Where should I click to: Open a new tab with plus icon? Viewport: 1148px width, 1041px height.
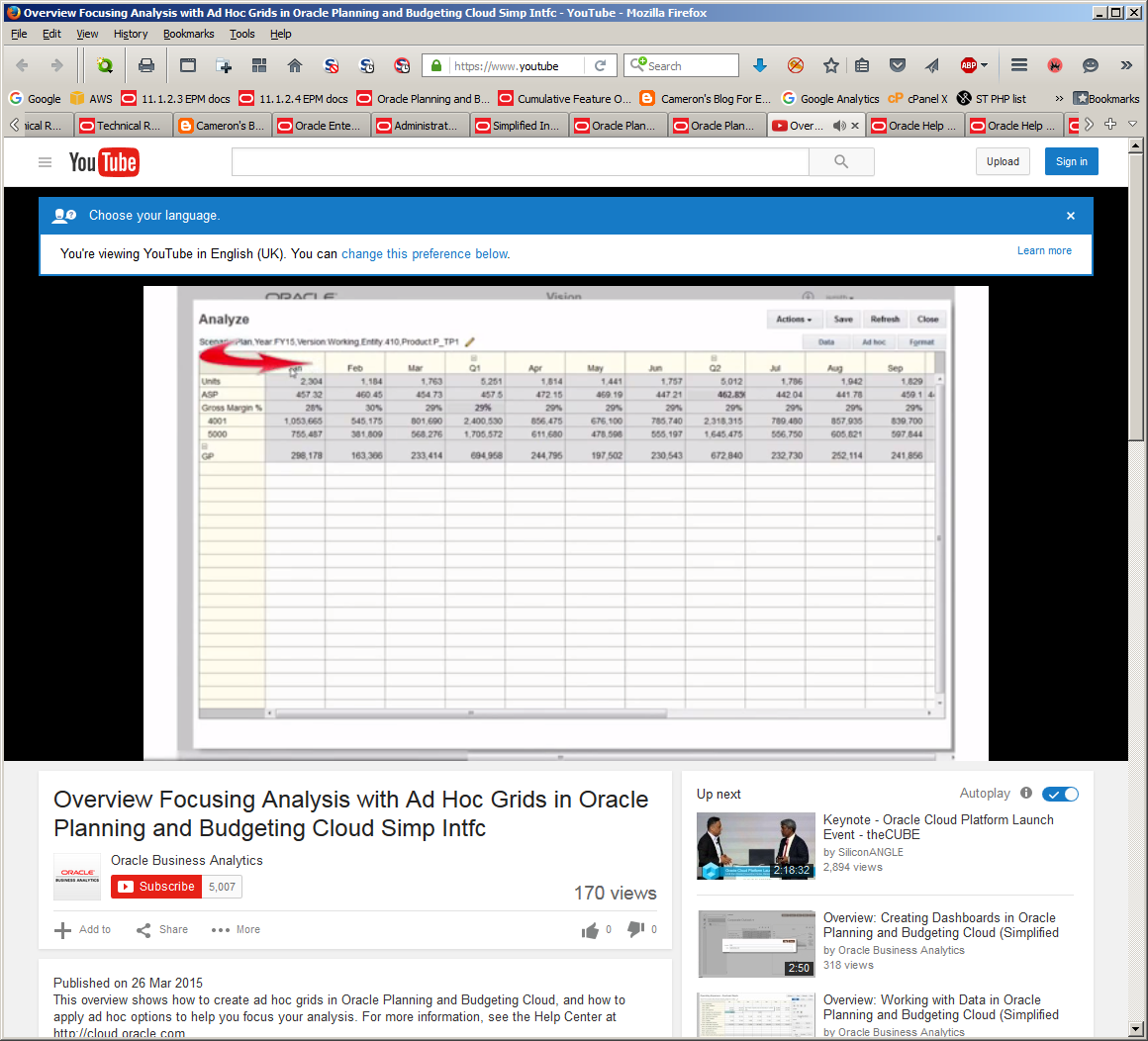[x=1110, y=125]
